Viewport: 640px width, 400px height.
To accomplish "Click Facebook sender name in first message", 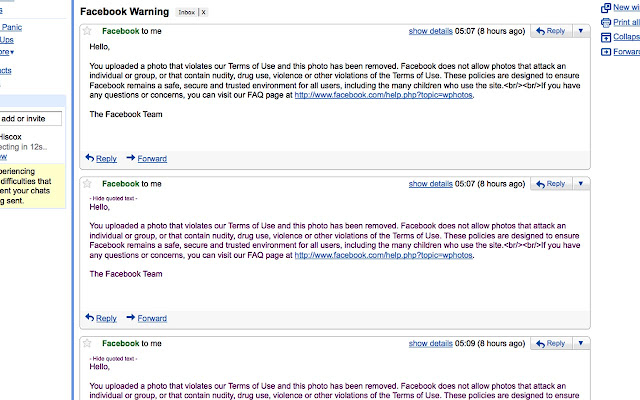I will pos(120,31).
